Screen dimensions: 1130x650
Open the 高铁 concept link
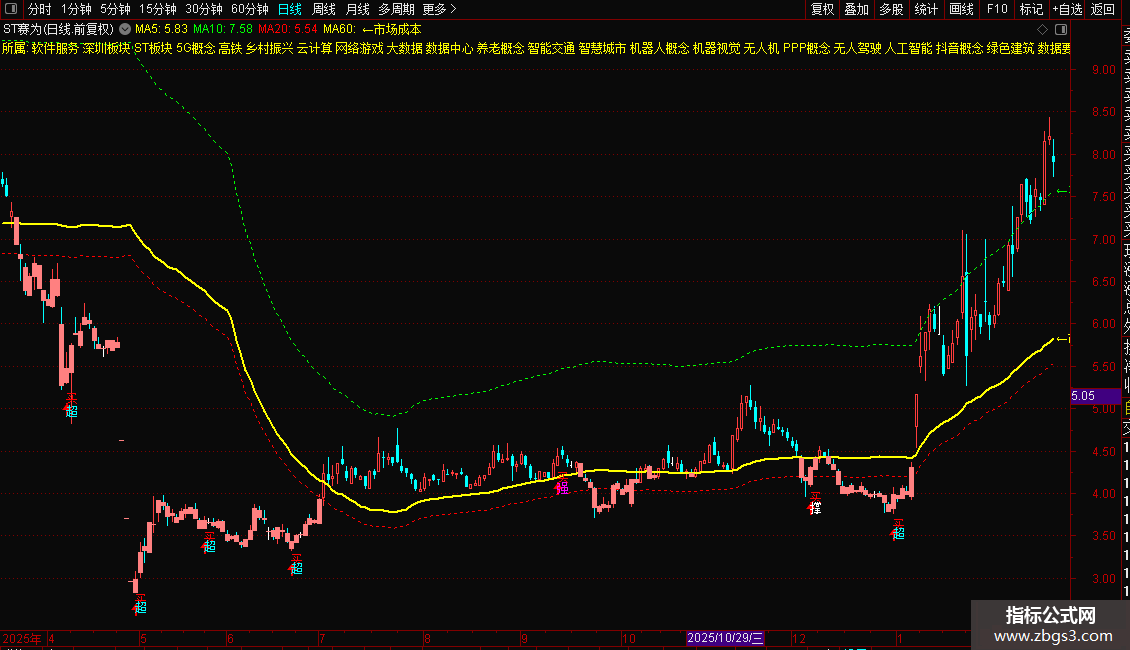click(x=230, y=48)
